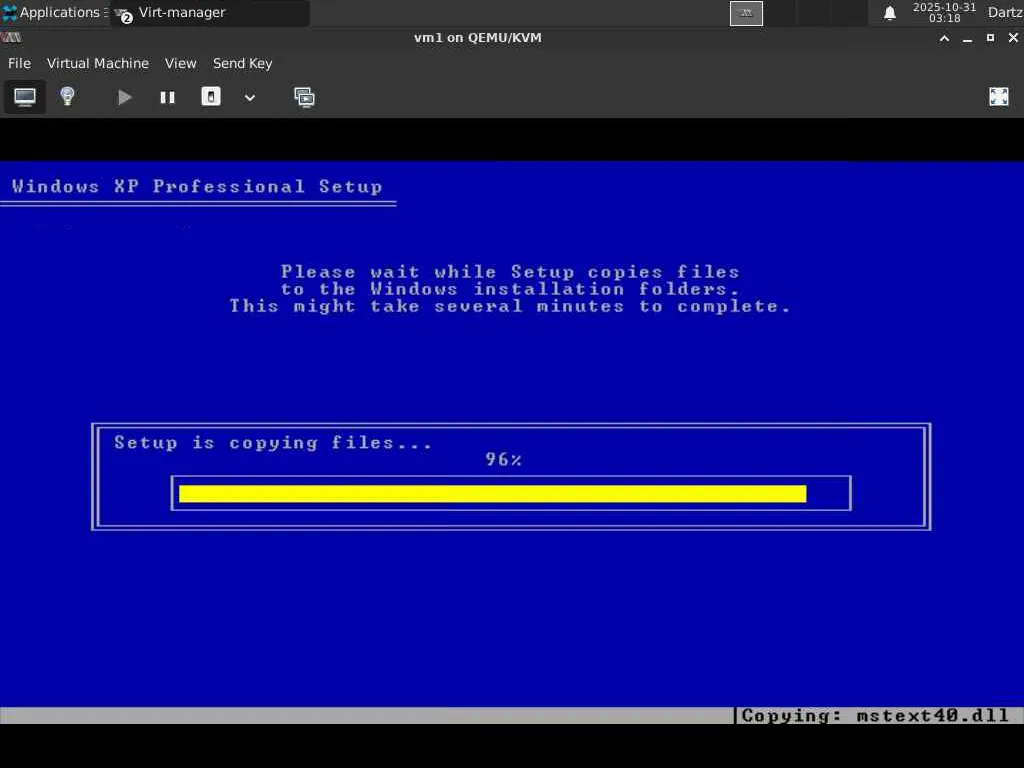Click the Dartz user label
The width and height of the screenshot is (1024, 768).
point(1004,12)
